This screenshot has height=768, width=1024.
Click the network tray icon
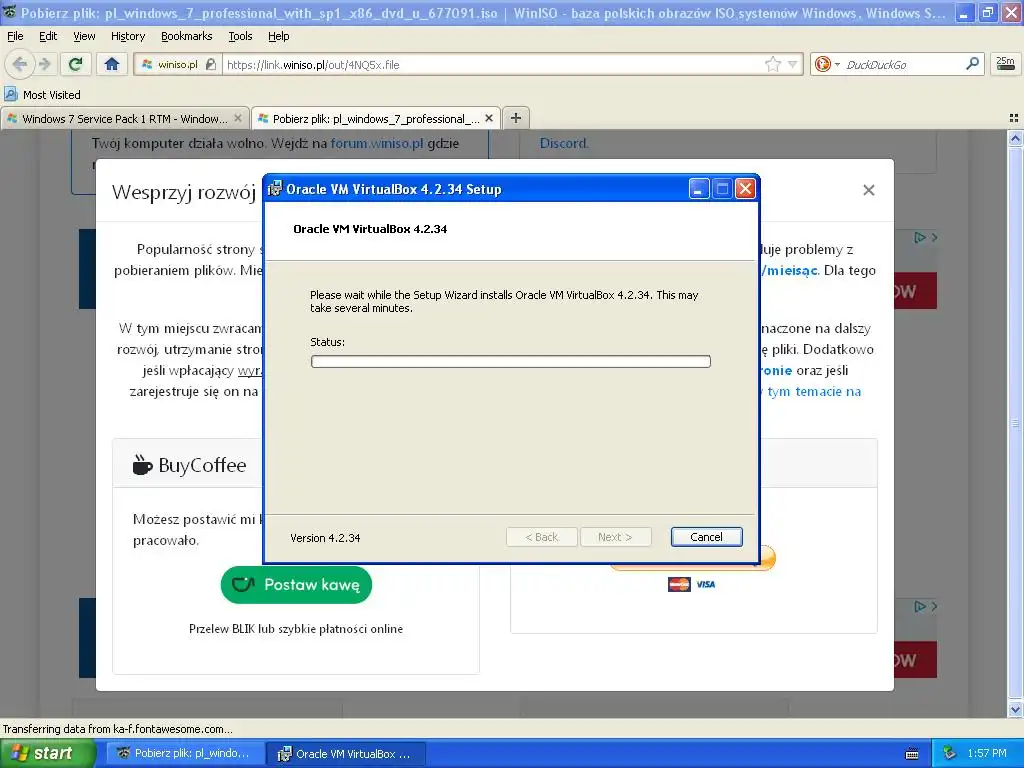click(x=949, y=753)
